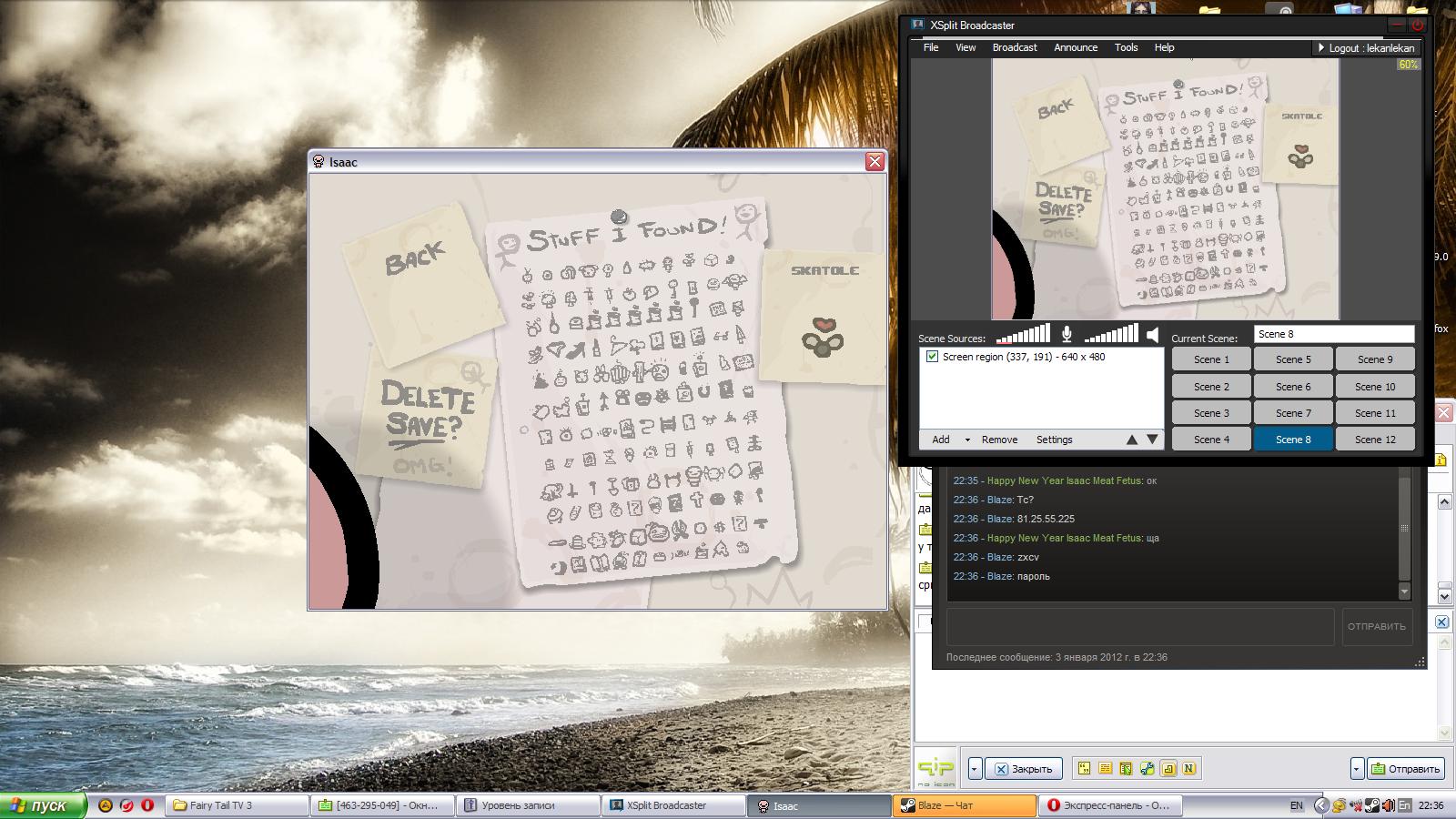Click the XSplit preview thumbnail

tap(1165, 189)
